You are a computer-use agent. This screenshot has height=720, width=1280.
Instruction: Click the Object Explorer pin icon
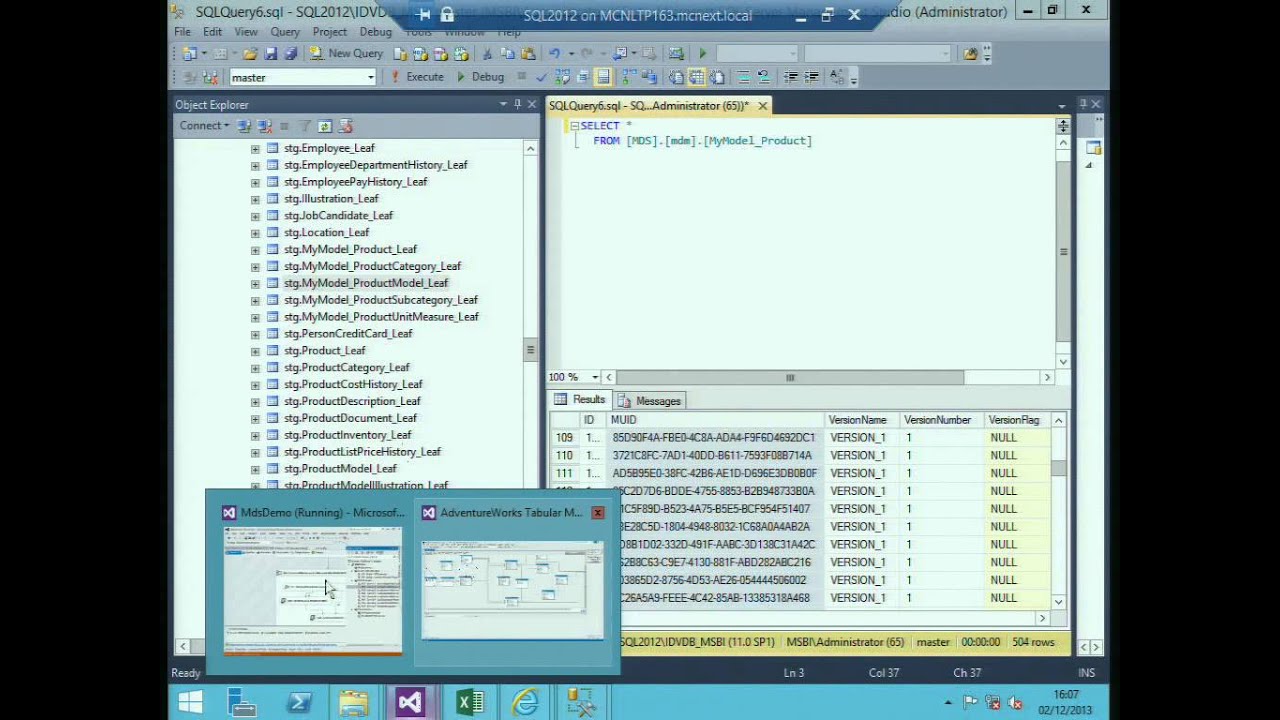pos(517,104)
